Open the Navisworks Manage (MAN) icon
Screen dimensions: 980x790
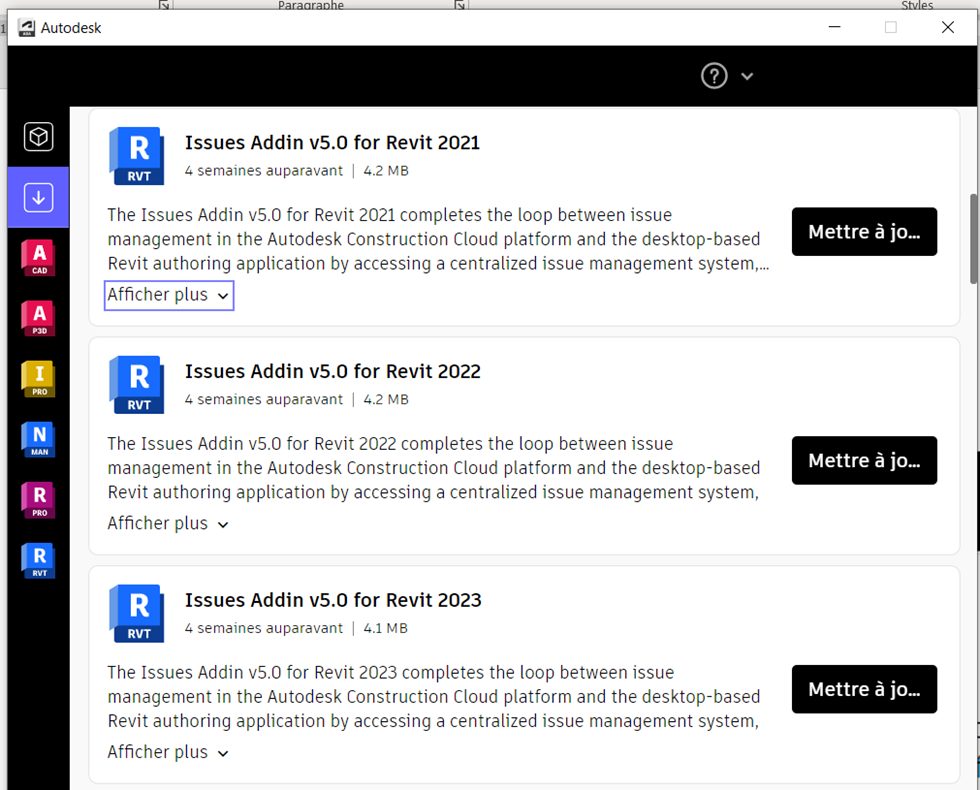[x=39, y=439]
